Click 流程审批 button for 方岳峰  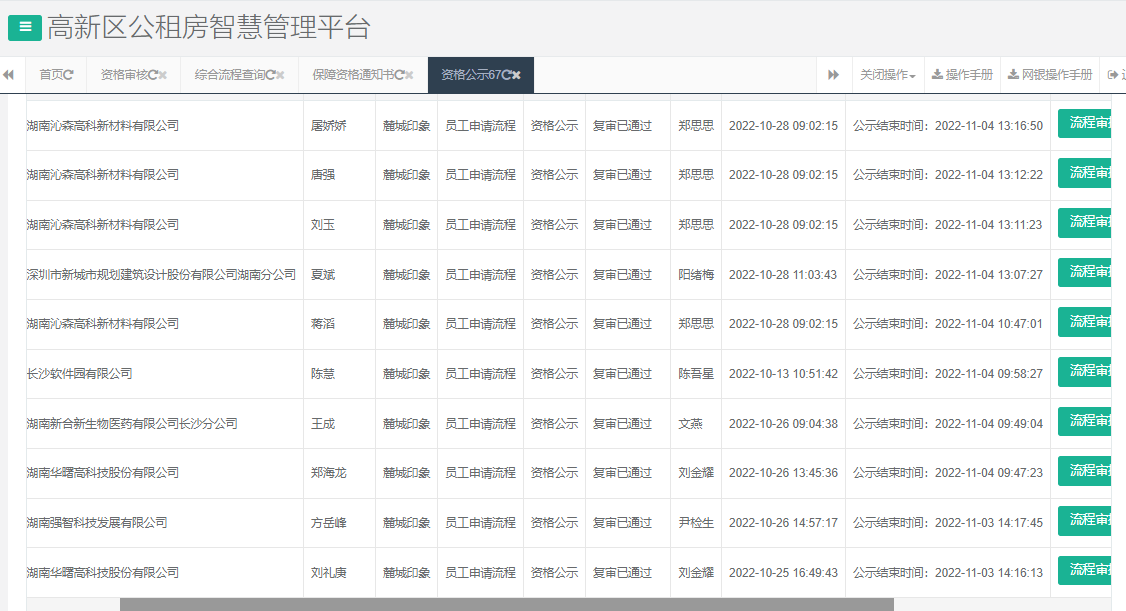tap(1089, 521)
